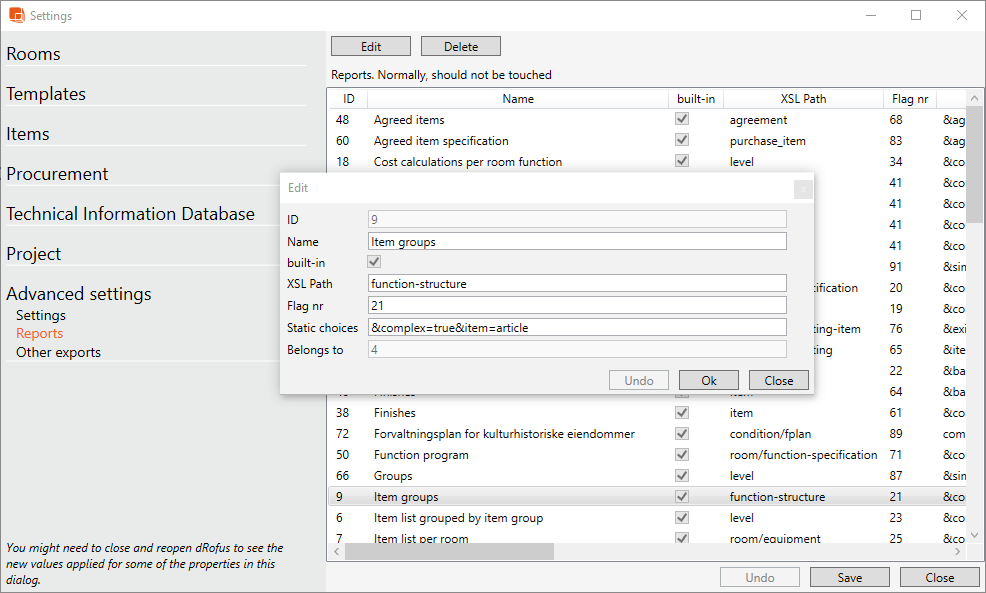Screen dimensions: 986x593
Task: Toggle built-in checkbox for Function program row
Action: 682,455
